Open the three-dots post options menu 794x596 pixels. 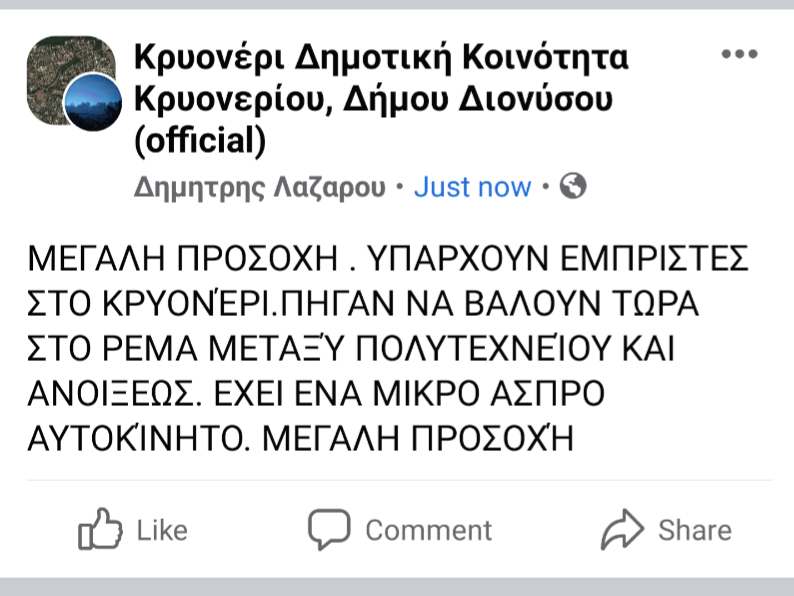coord(739,54)
